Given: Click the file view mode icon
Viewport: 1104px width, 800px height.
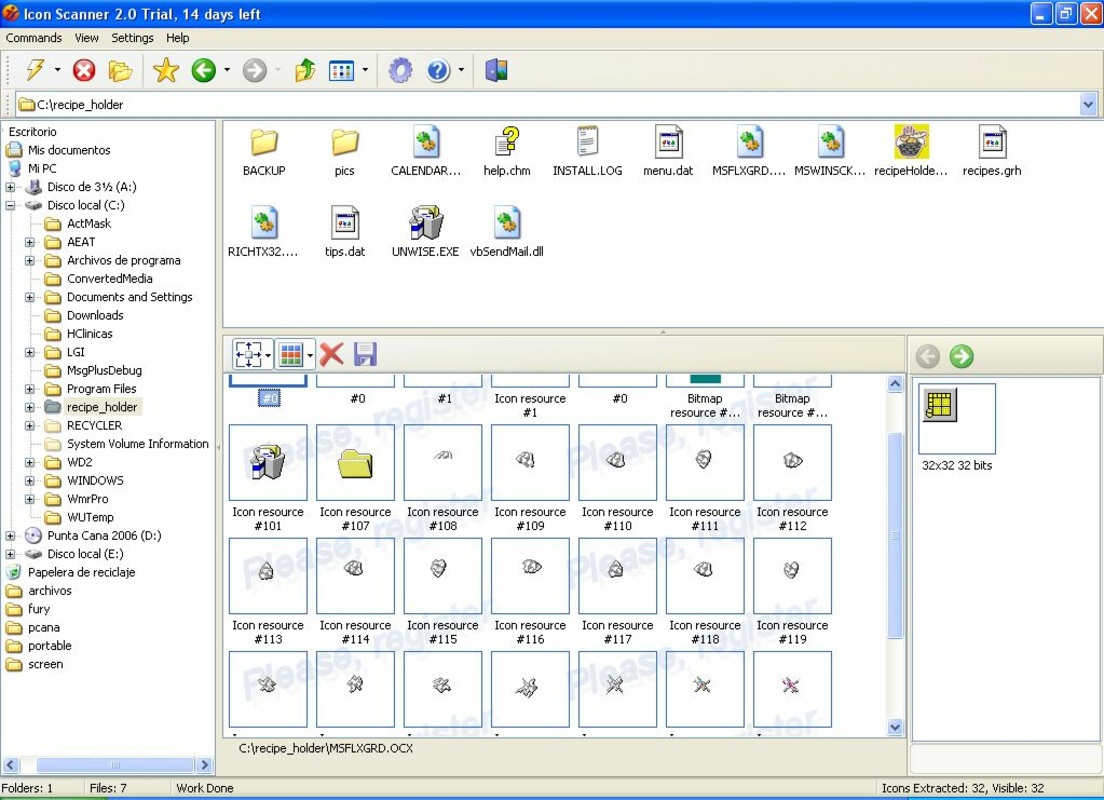Looking at the screenshot, I should point(341,70).
